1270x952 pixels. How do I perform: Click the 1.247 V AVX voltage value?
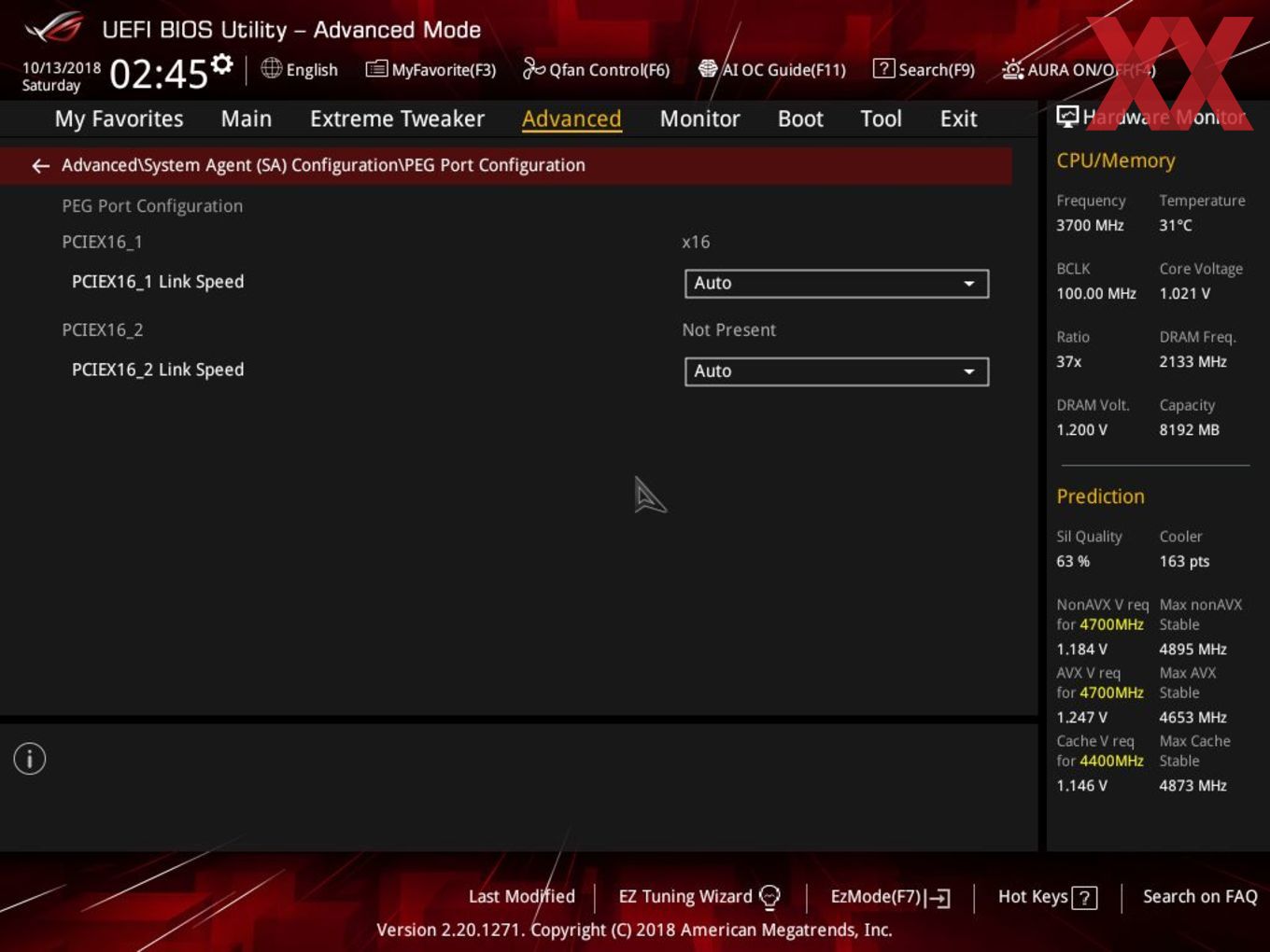point(1082,718)
